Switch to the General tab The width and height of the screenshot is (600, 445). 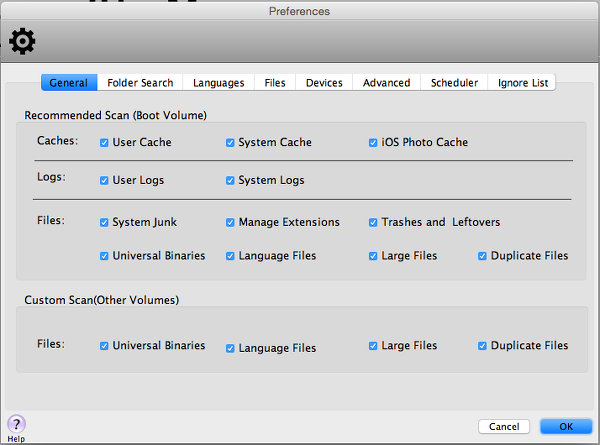click(69, 83)
